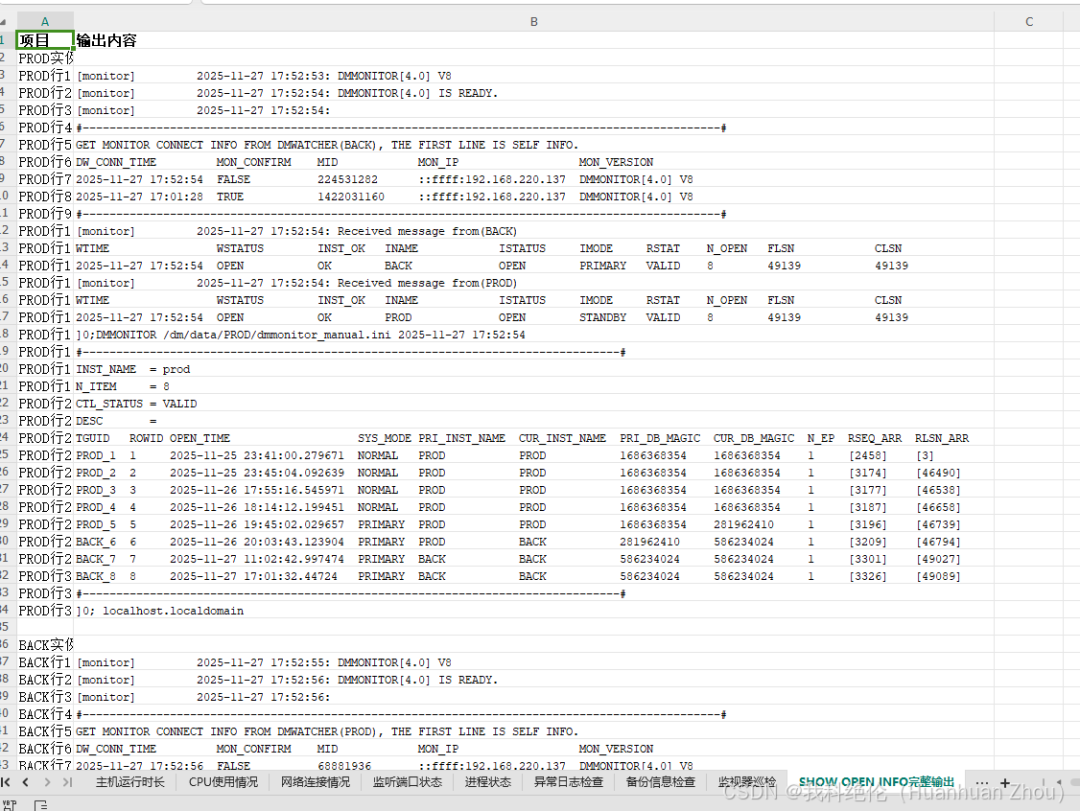Image resolution: width=1080 pixels, height=811 pixels.
Task: Switch to the CPU使用情况 sheet tab
Action: (223, 782)
